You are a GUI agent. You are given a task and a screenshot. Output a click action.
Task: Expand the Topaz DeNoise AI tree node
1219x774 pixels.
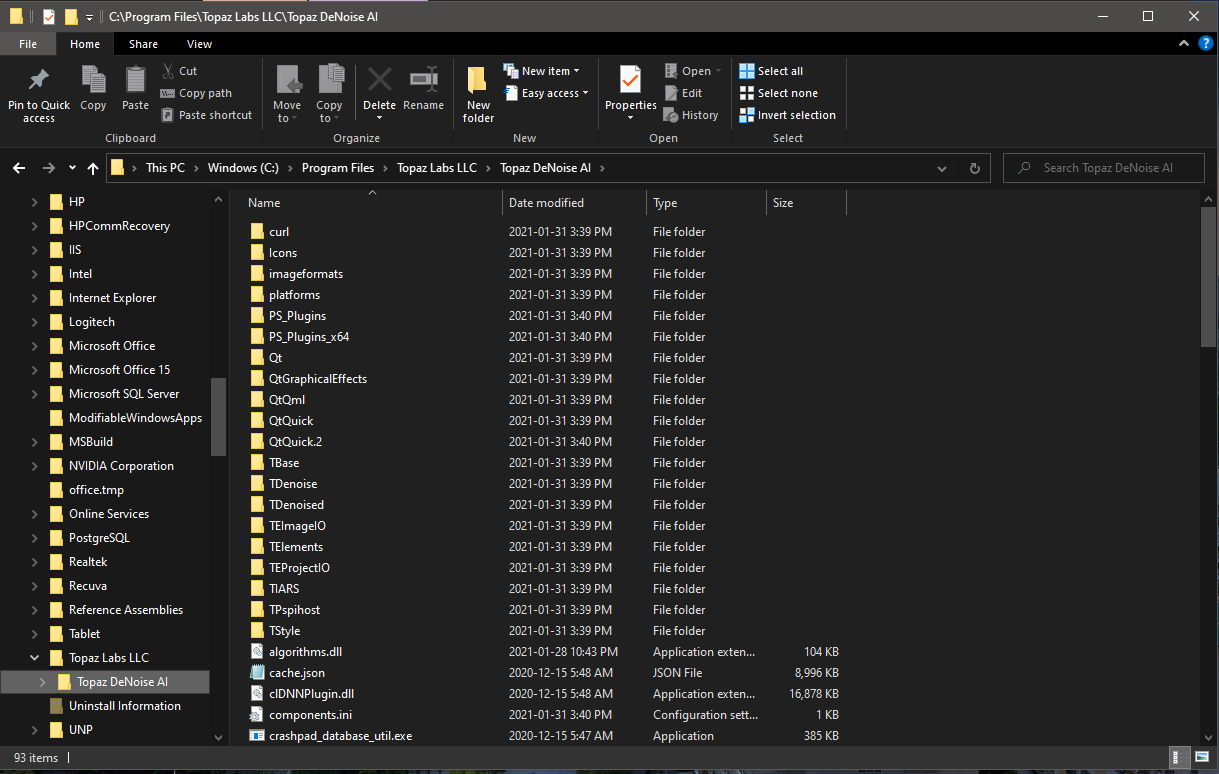click(x=42, y=682)
